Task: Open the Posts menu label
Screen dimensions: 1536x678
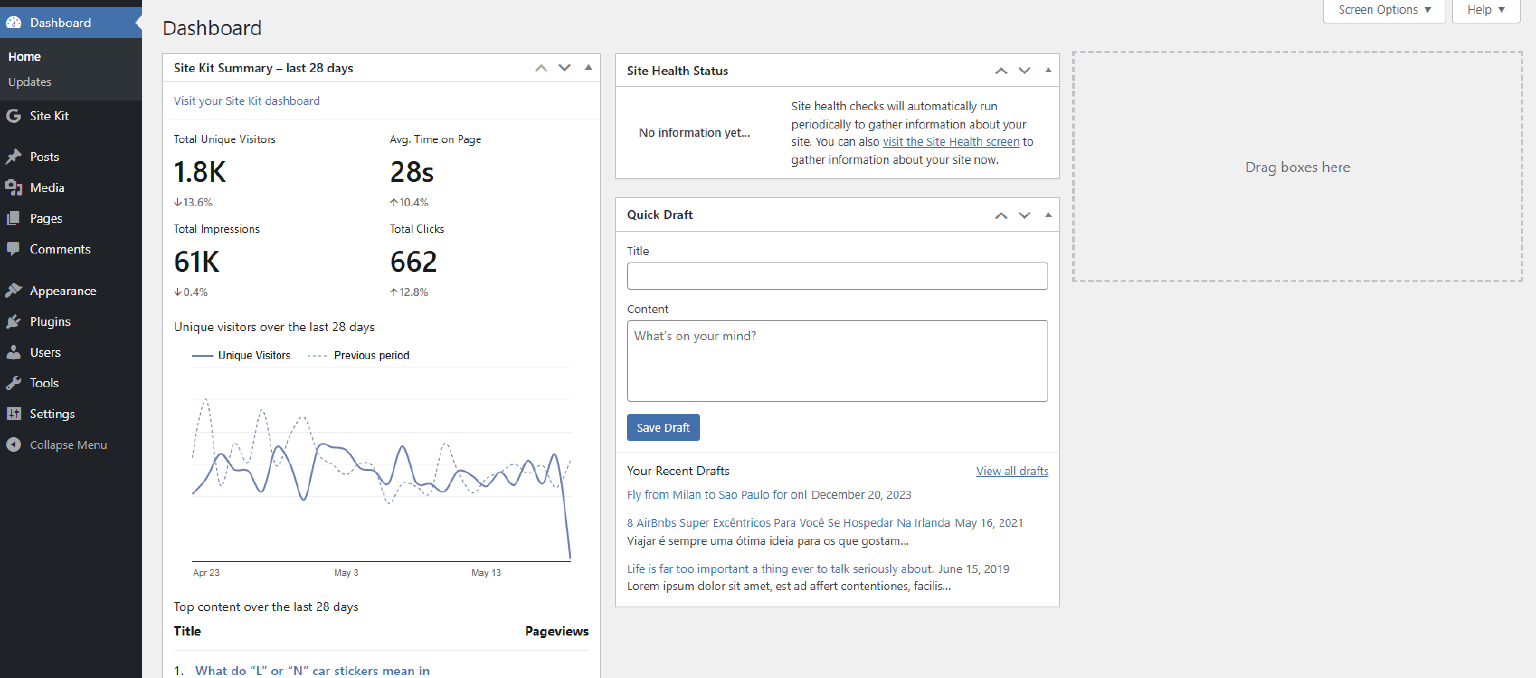Action: pos(44,157)
